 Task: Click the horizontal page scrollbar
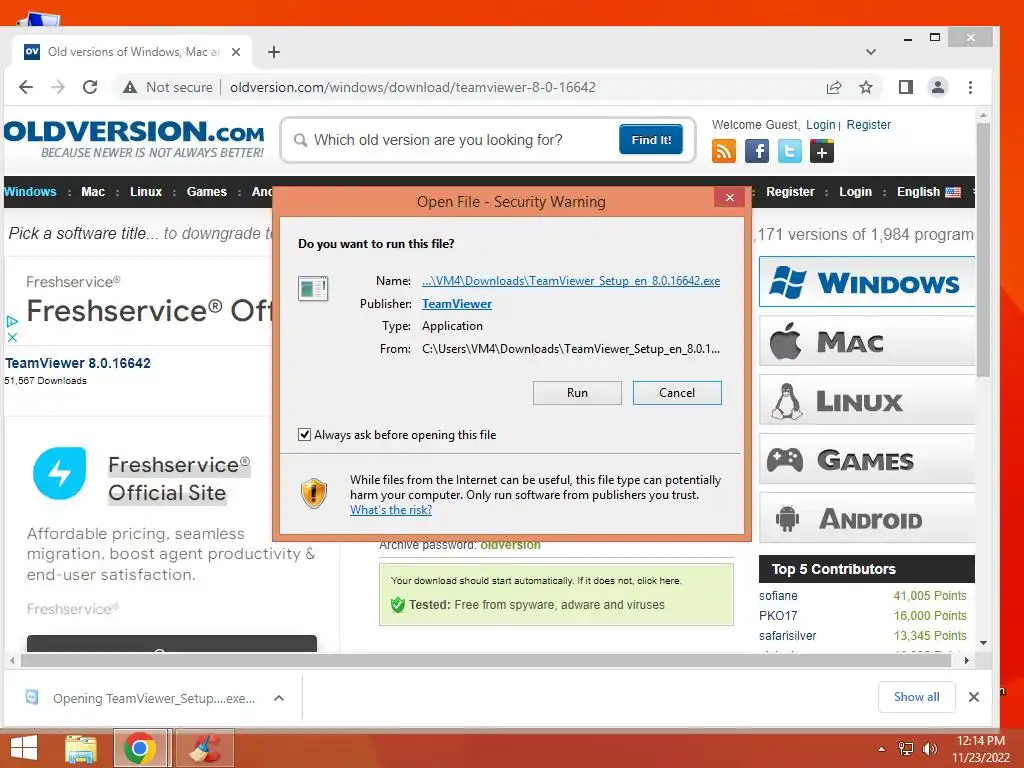tap(486, 660)
